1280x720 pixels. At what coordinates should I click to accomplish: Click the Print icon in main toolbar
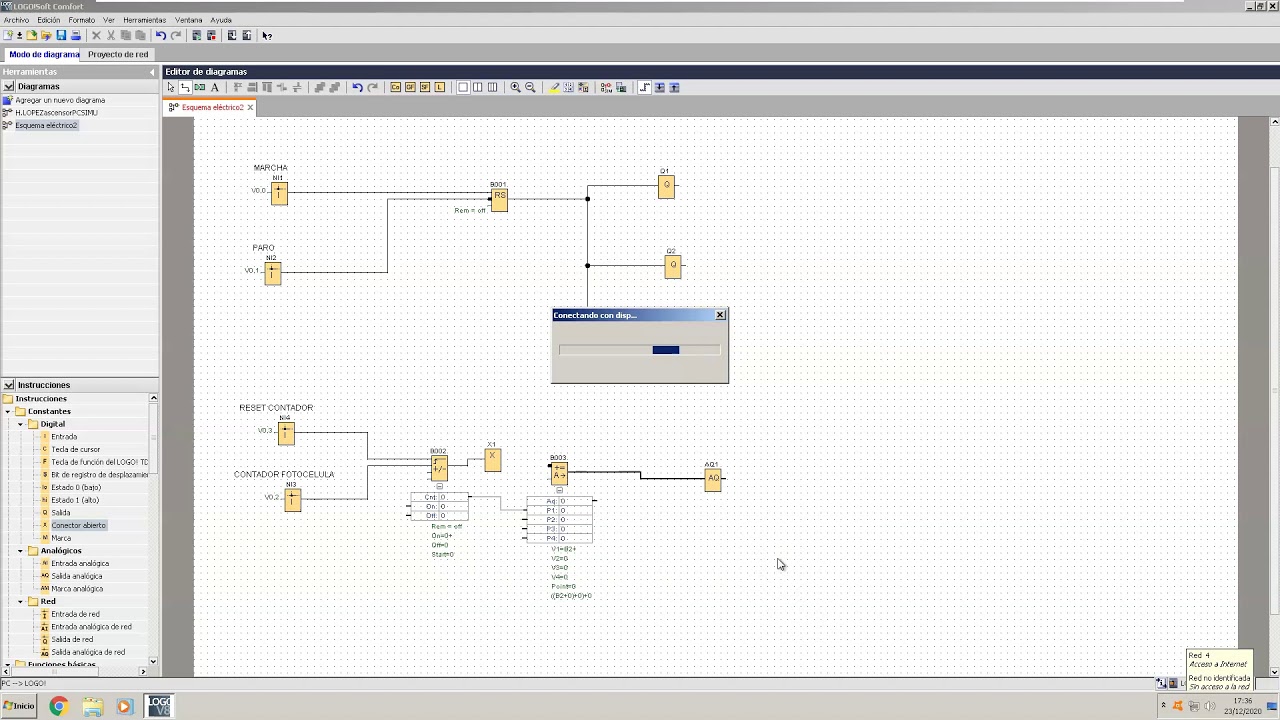pos(76,35)
